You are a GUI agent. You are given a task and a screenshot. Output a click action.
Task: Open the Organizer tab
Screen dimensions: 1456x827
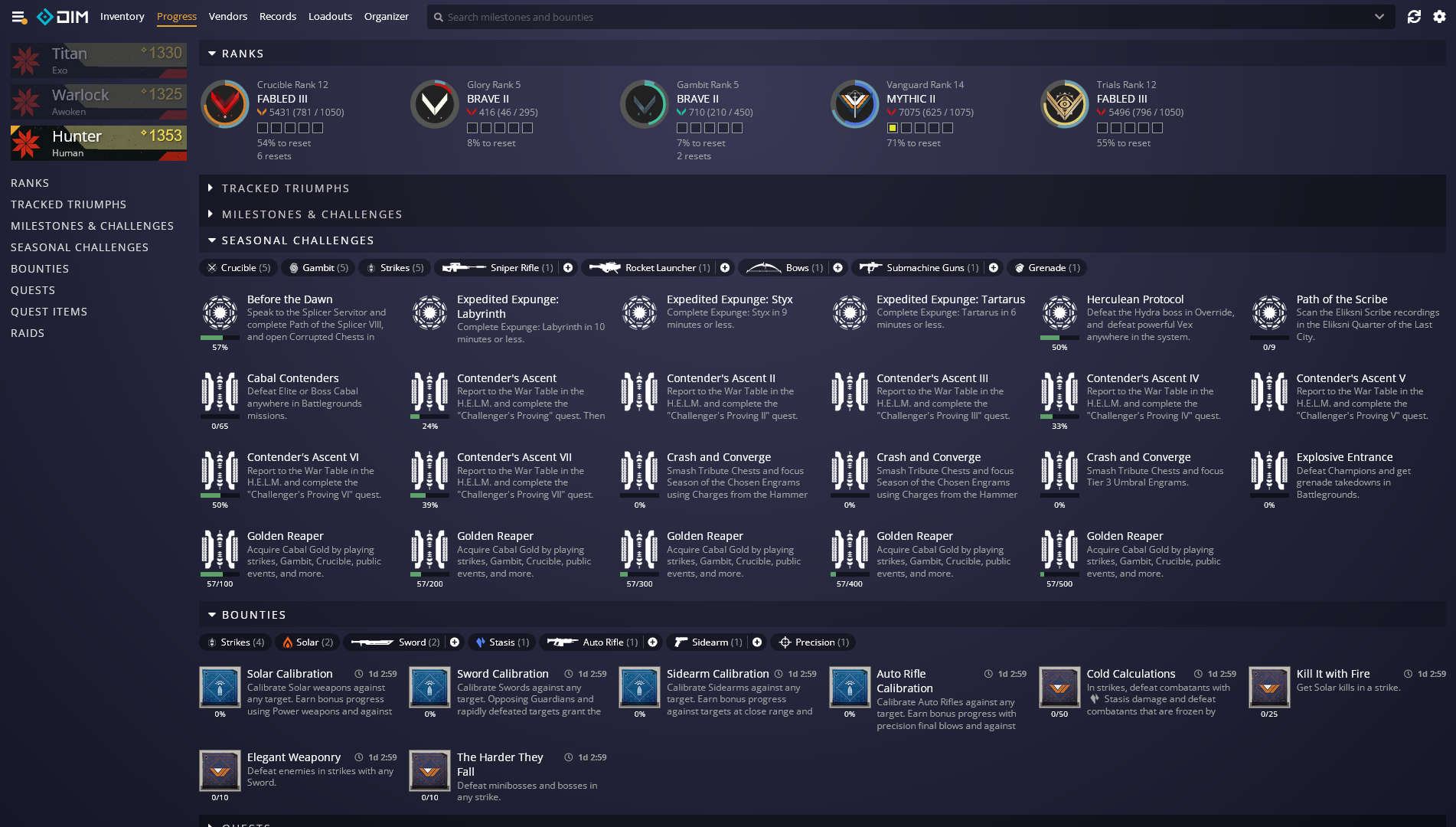[x=386, y=16]
